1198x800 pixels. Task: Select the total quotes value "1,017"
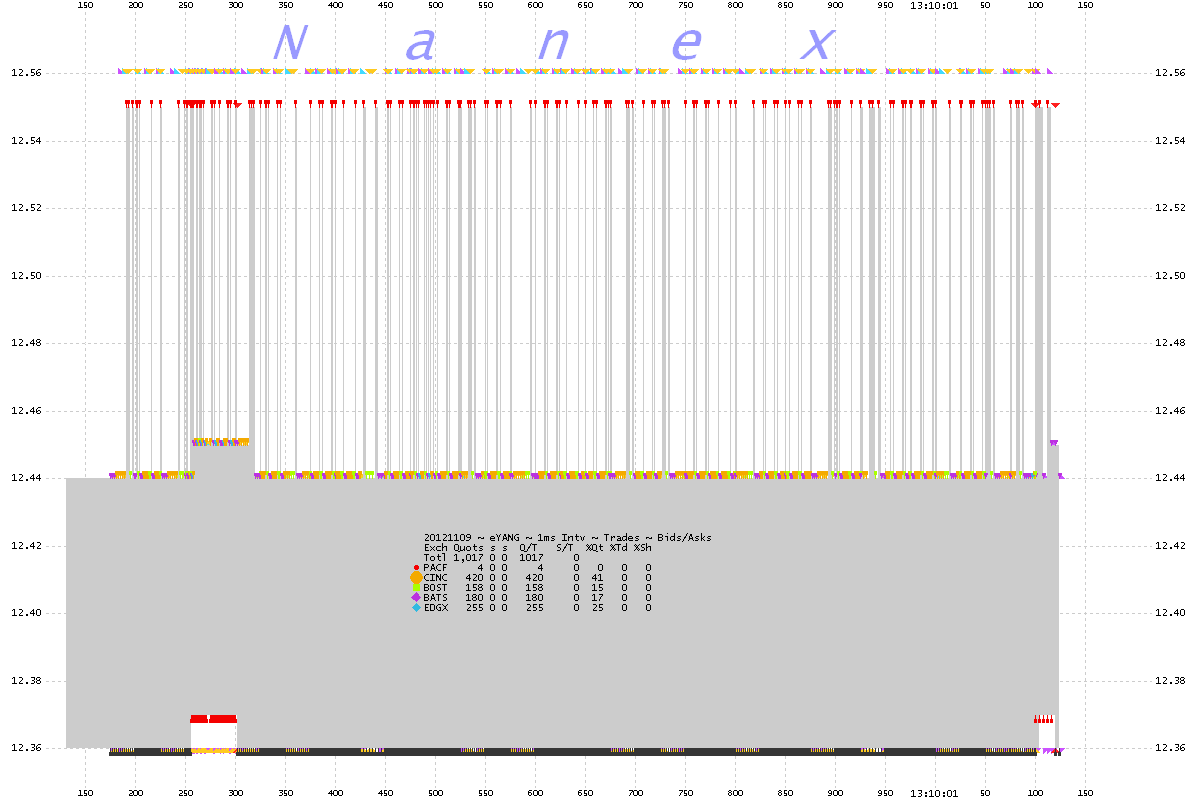tap(468, 558)
